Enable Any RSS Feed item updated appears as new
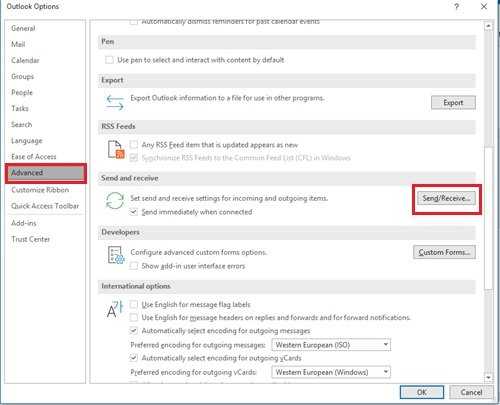Viewport: 500px width, 405px height. tap(134, 145)
